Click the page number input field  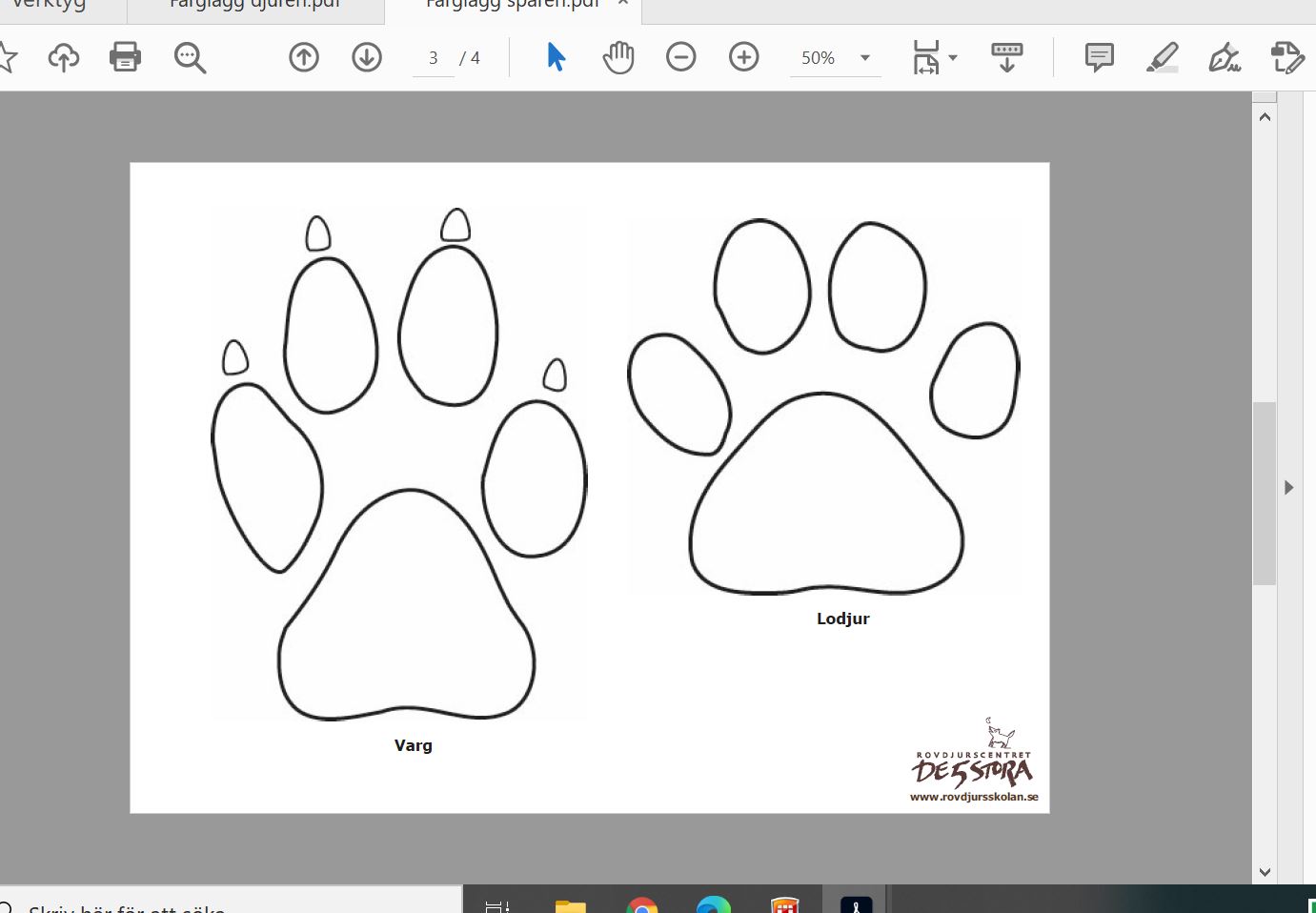434,58
